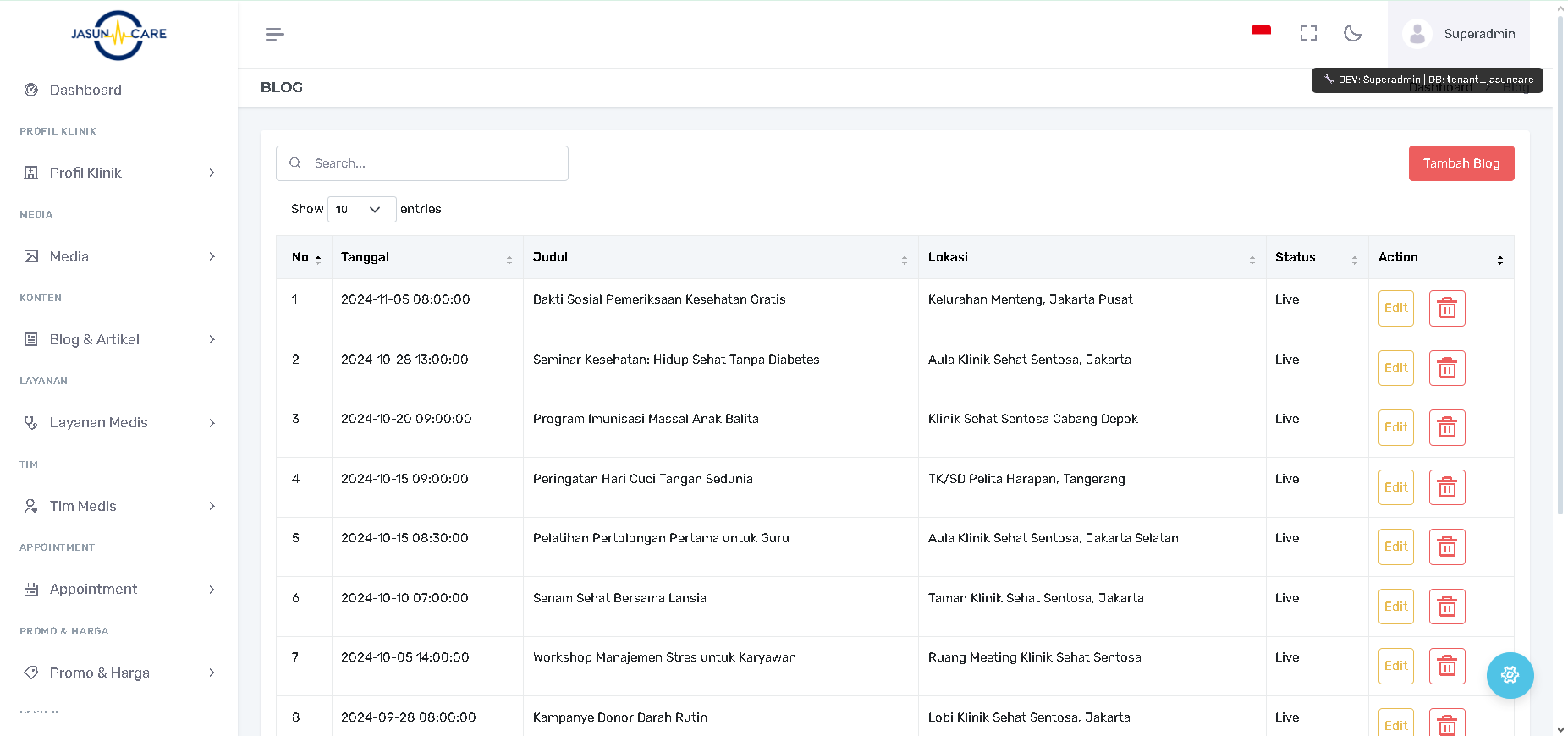Click trash icon for Senam Sehat Bersama Lansia
Screen dimensions: 1568x736
click(x=1447, y=607)
